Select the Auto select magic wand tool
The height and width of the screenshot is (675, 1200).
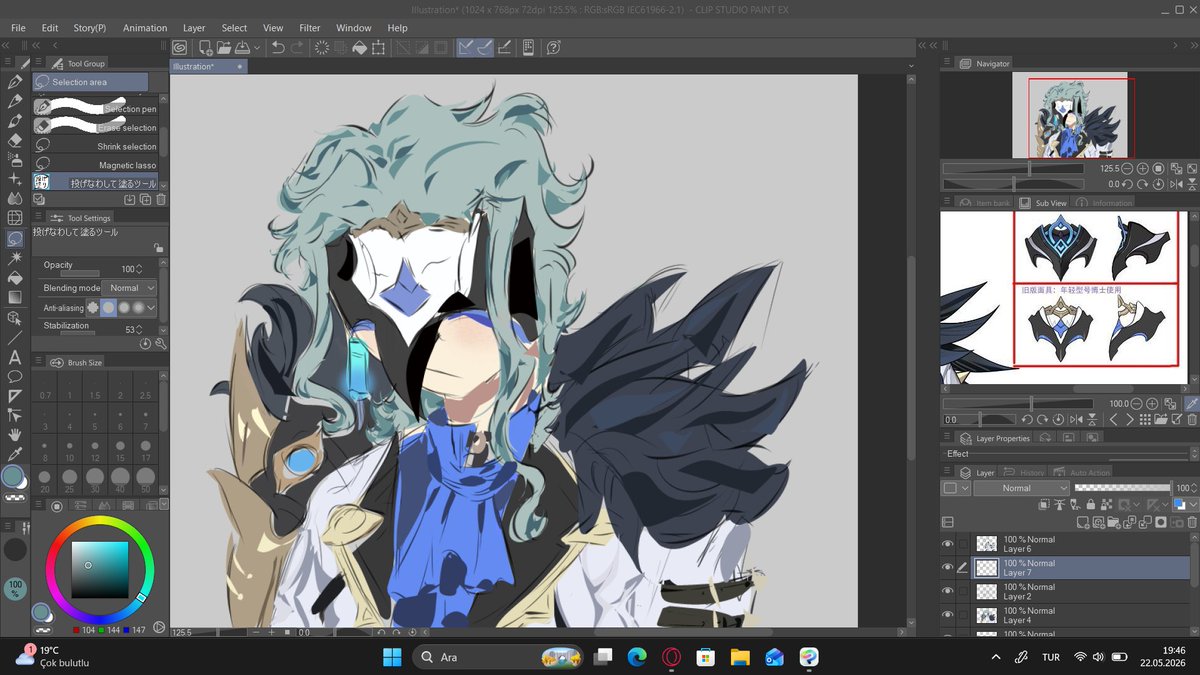point(15,258)
